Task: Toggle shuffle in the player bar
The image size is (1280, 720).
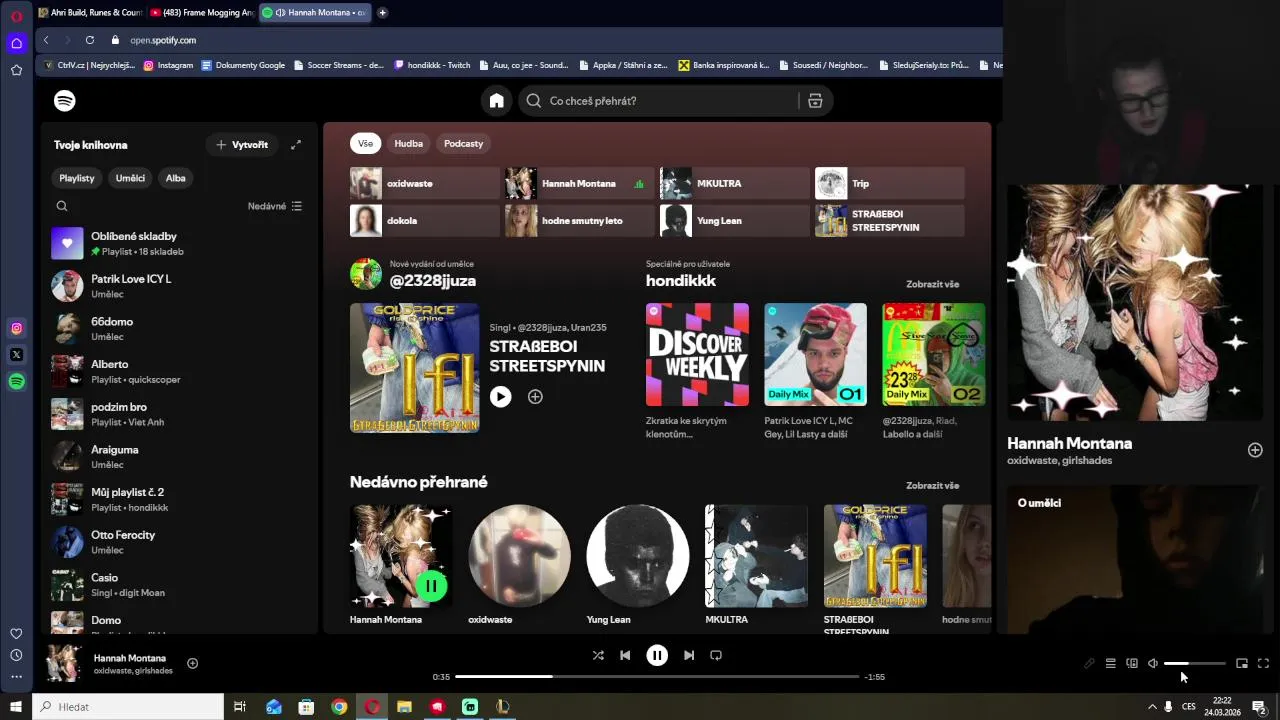Action: 598,655
